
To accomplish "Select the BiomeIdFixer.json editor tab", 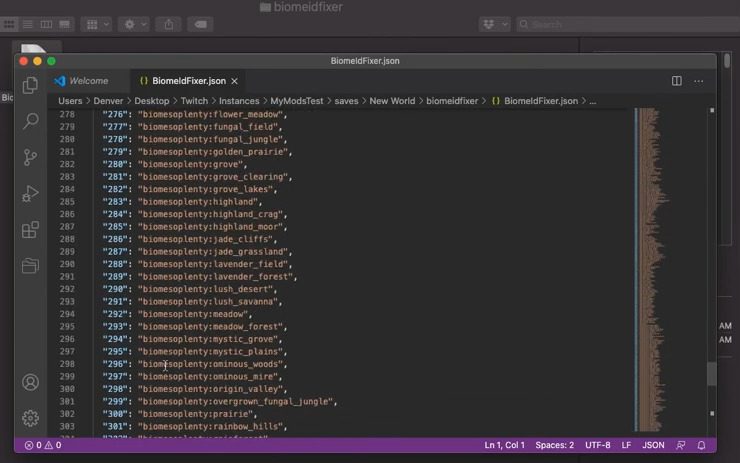I will tap(189, 81).
